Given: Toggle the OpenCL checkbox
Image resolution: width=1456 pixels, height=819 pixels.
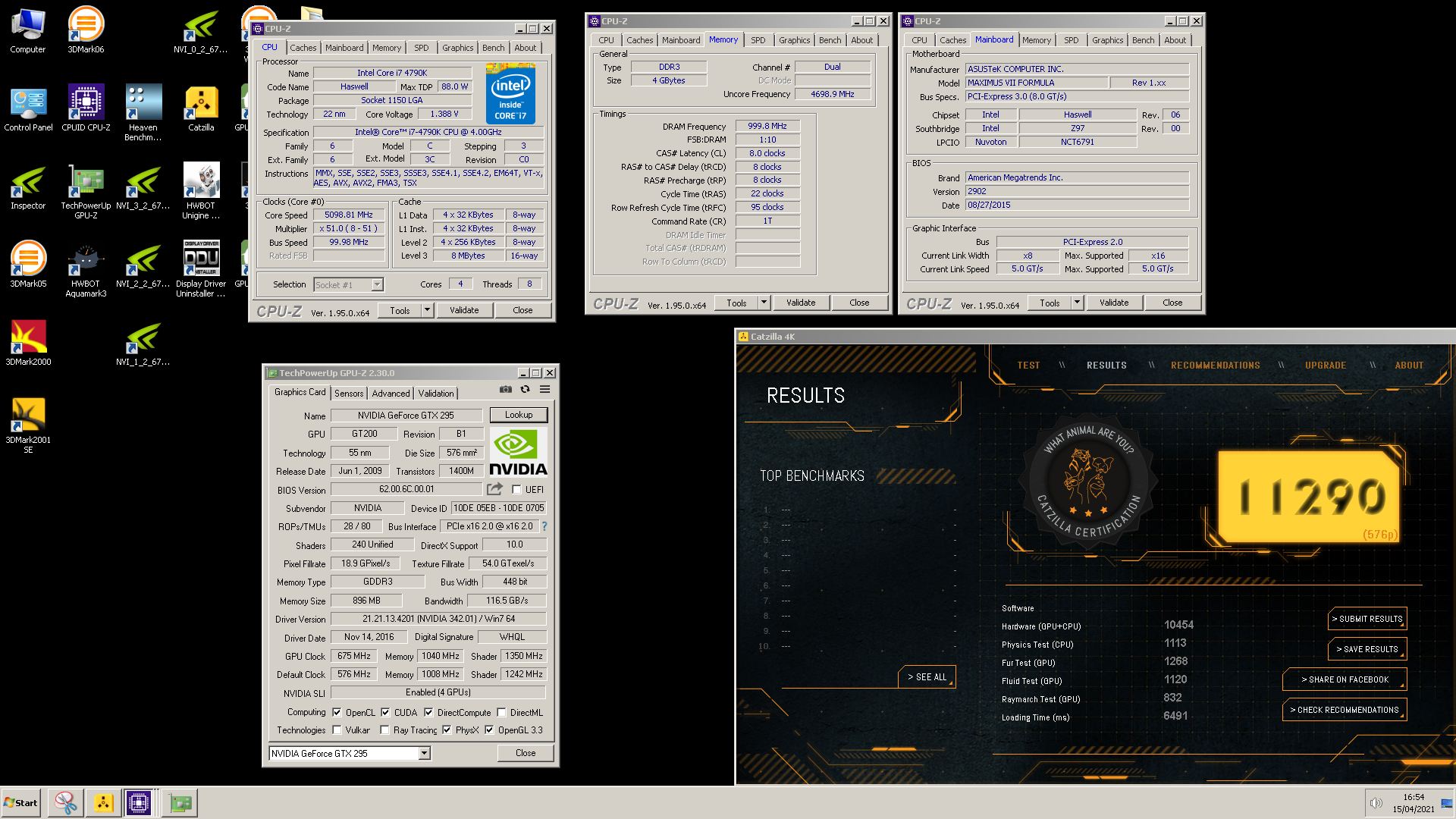Looking at the screenshot, I should [x=337, y=713].
